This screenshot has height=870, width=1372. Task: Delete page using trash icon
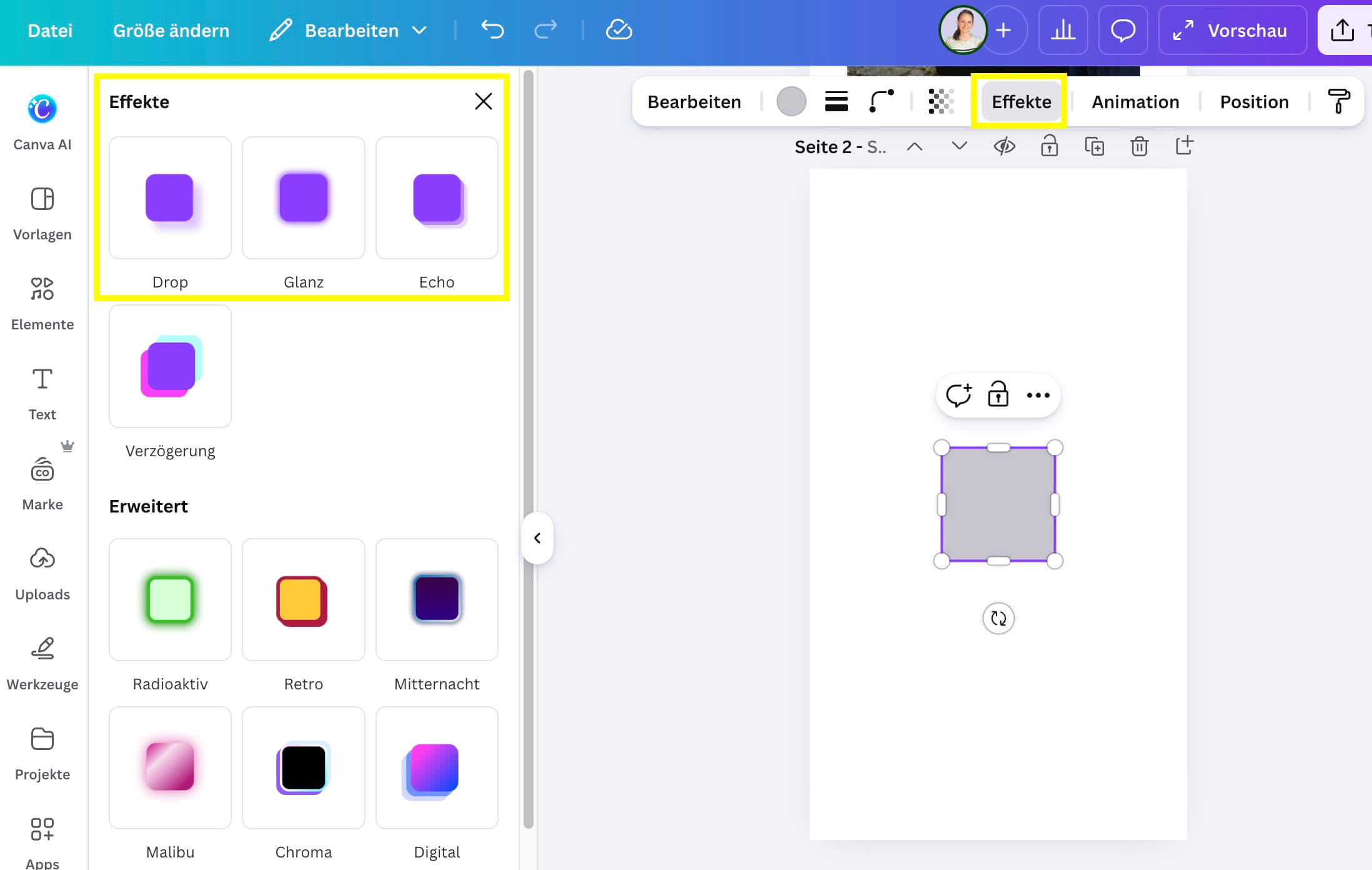(x=1139, y=146)
